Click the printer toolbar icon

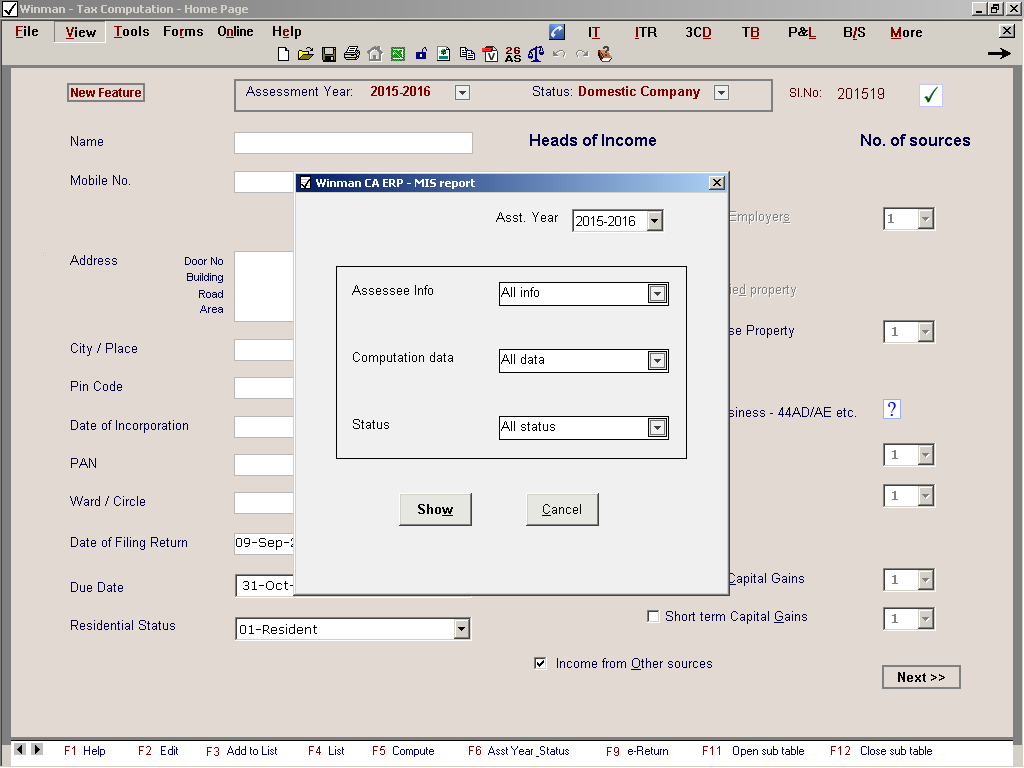pyautogui.click(x=351, y=54)
